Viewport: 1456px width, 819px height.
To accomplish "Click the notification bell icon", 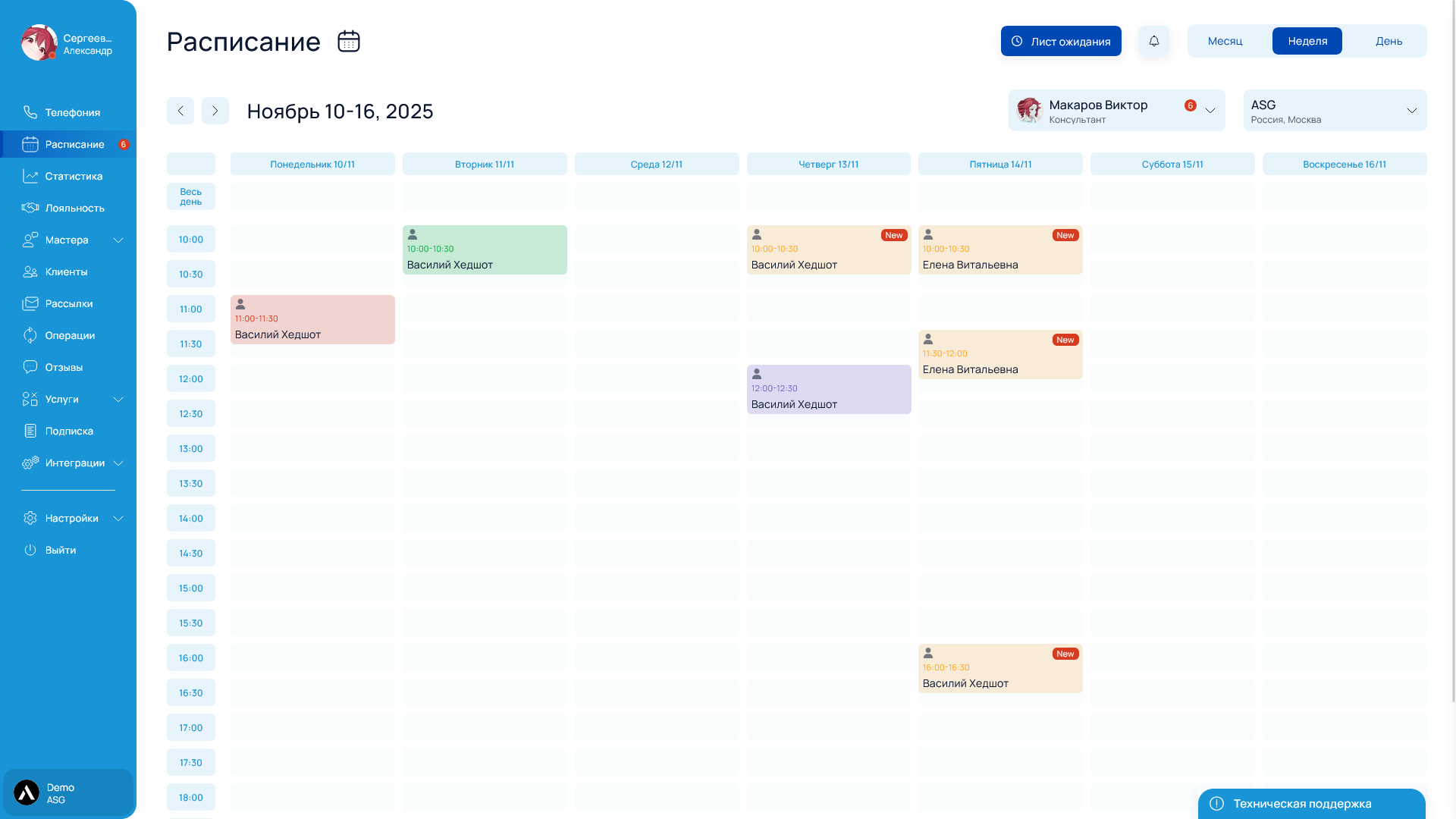I will point(1153,41).
